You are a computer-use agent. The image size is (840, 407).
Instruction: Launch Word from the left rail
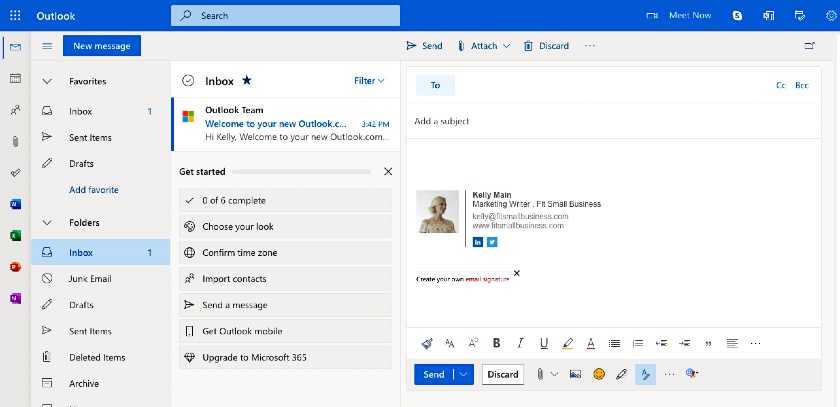click(x=16, y=204)
